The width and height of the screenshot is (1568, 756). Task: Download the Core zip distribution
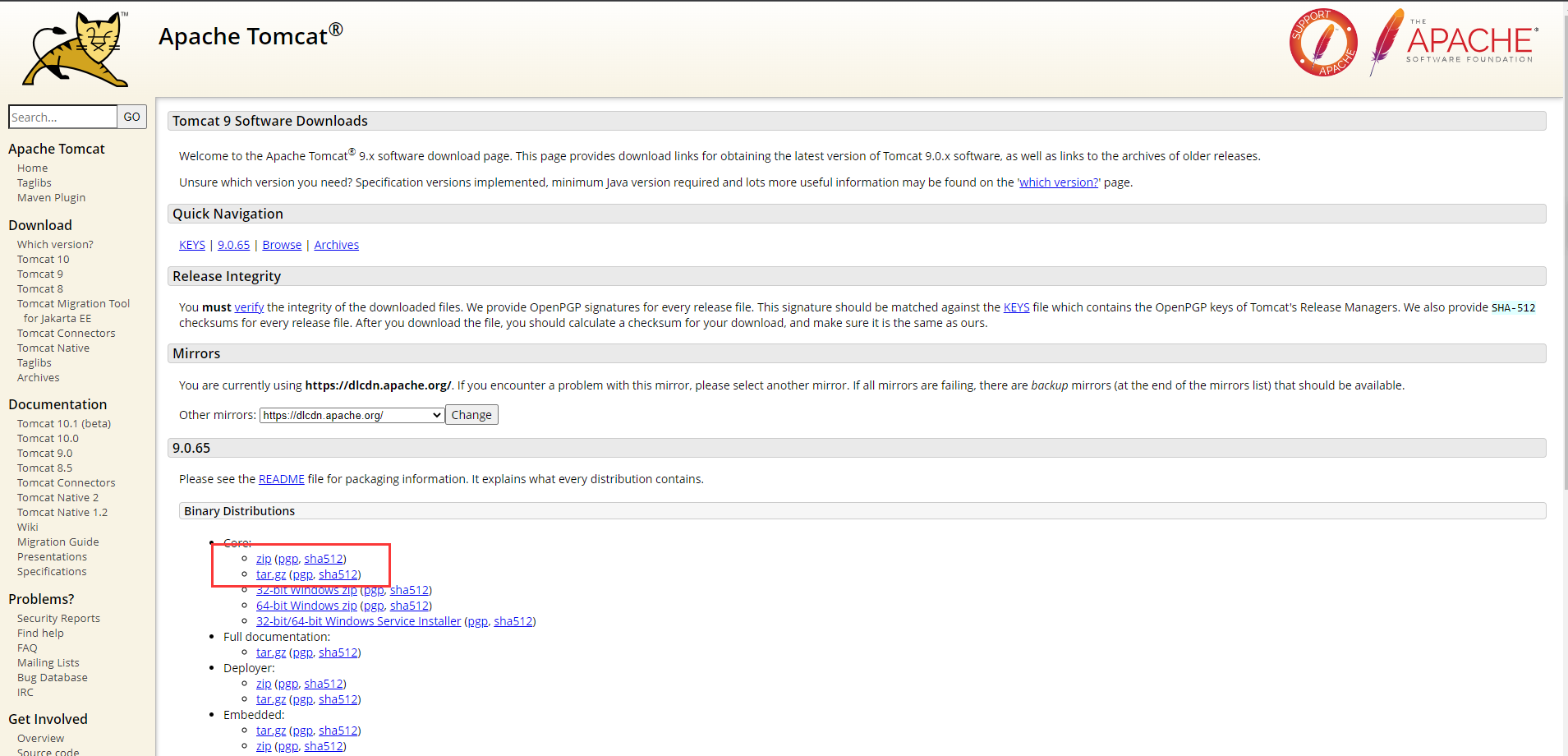tap(264, 559)
